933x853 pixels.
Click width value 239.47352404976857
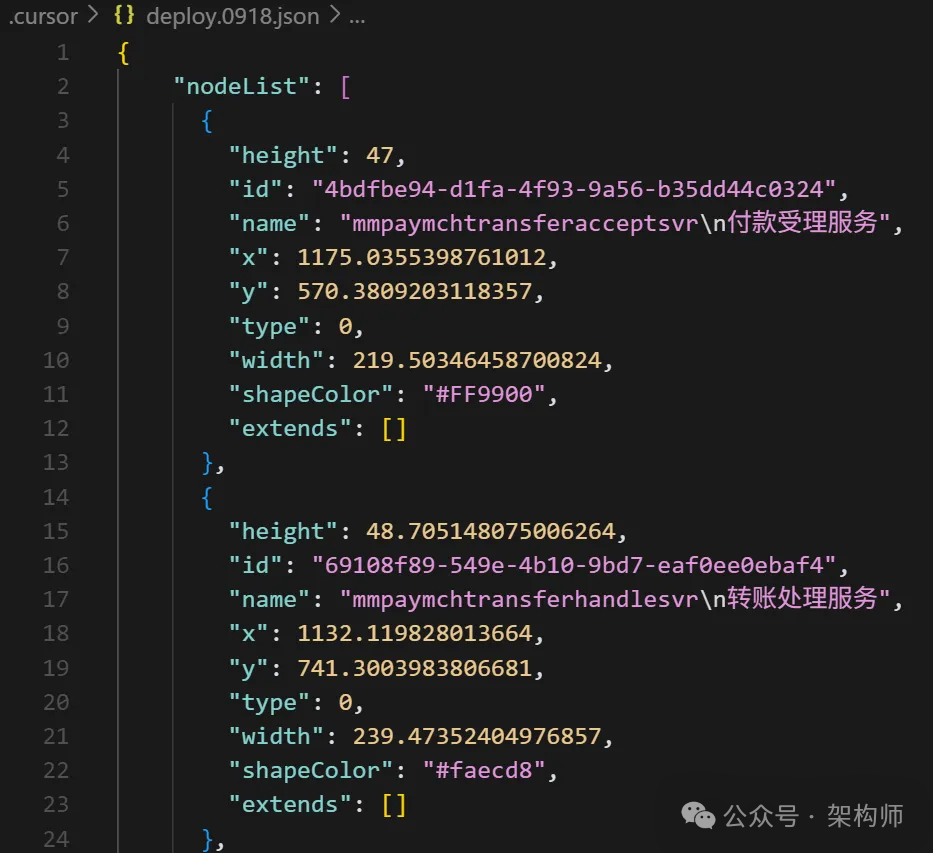coord(477,736)
